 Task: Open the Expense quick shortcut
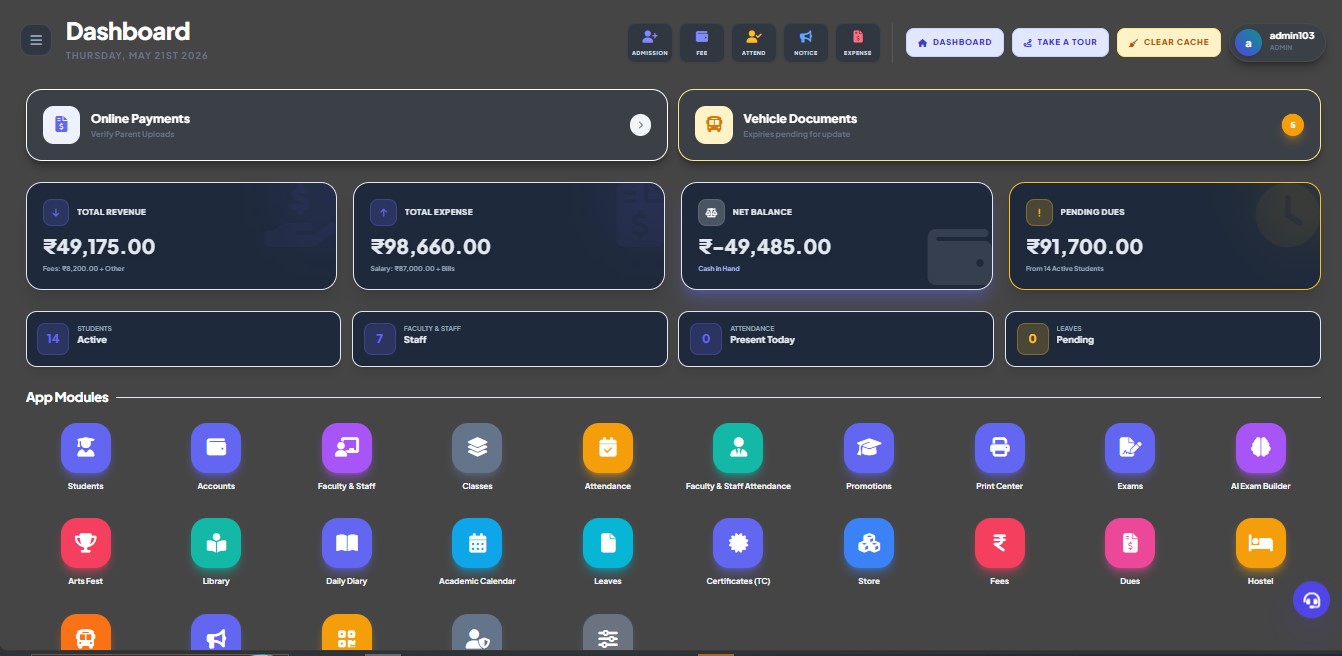[858, 43]
